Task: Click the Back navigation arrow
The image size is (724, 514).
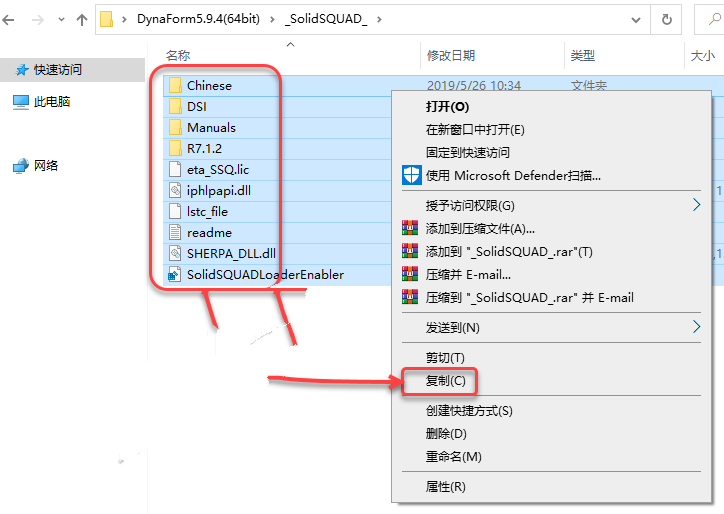Action: [8, 20]
